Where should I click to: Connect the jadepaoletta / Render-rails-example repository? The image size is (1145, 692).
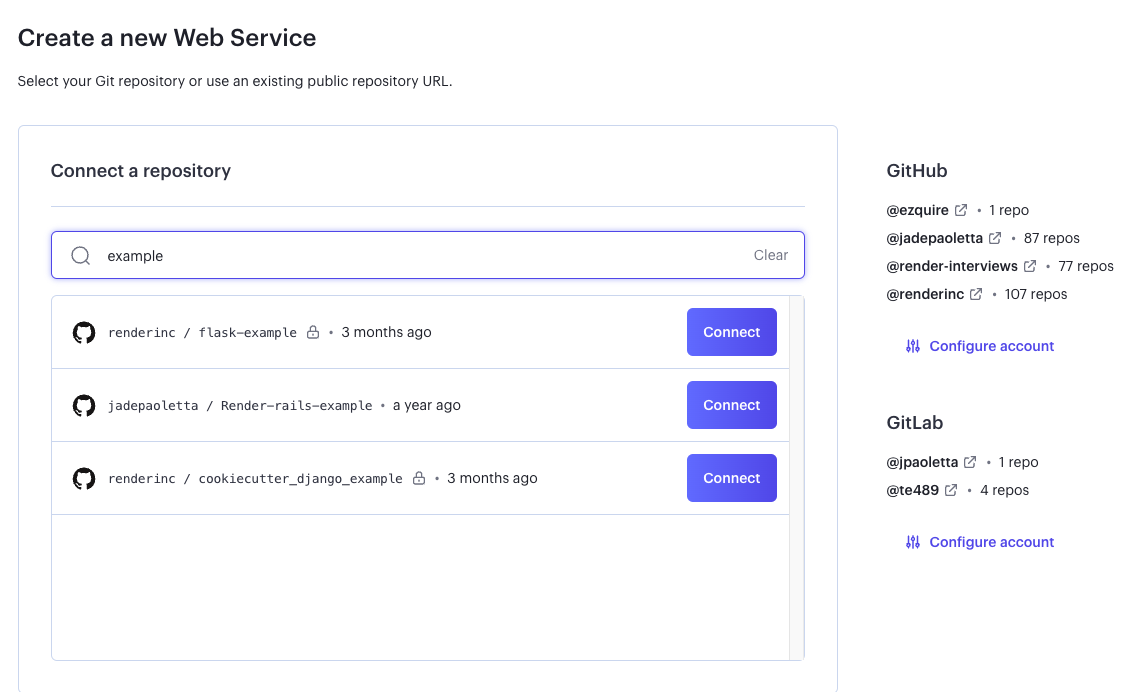coord(732,405)
